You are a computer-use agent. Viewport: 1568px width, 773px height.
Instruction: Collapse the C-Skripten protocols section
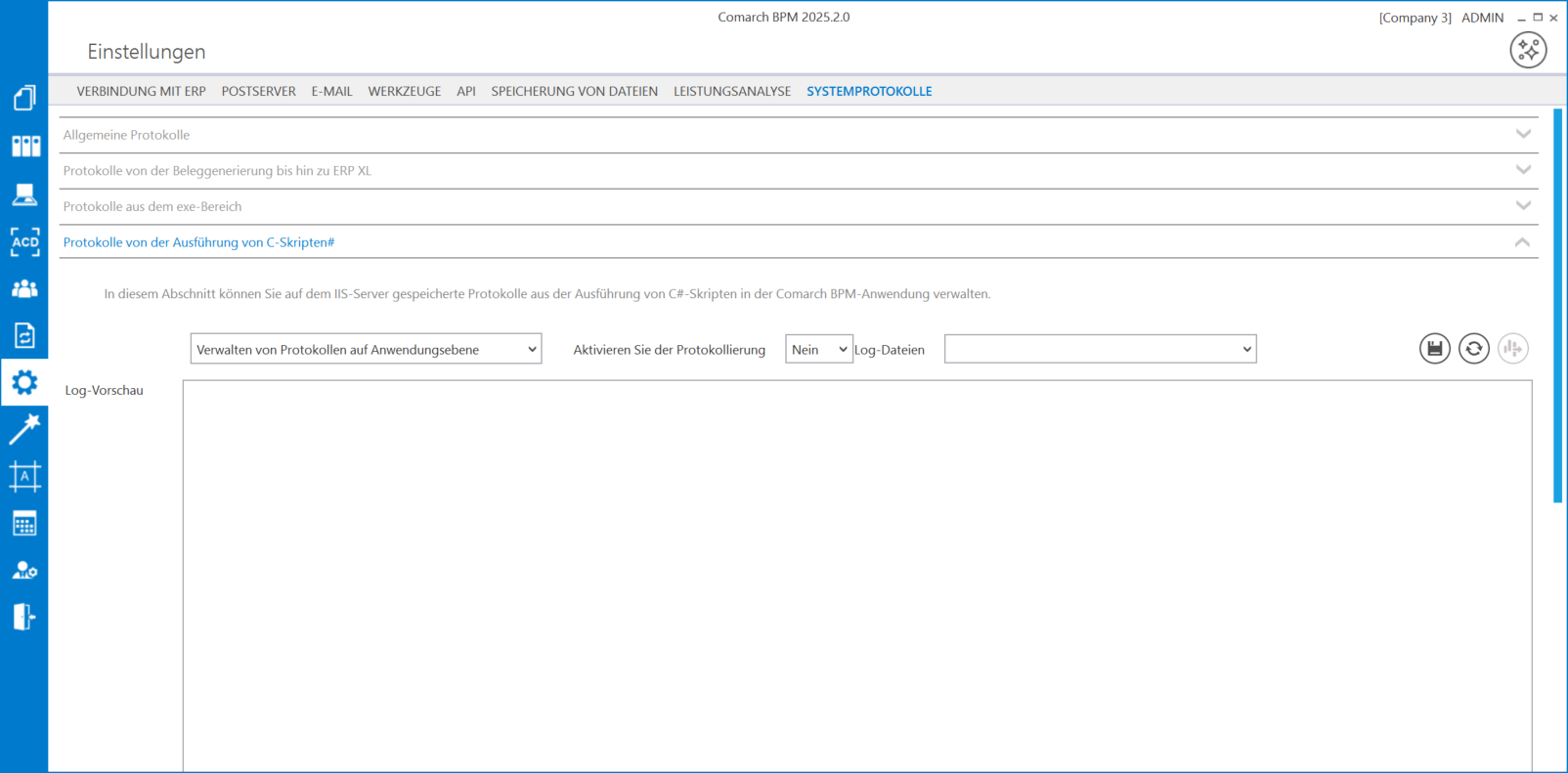tap(1522, 242)
